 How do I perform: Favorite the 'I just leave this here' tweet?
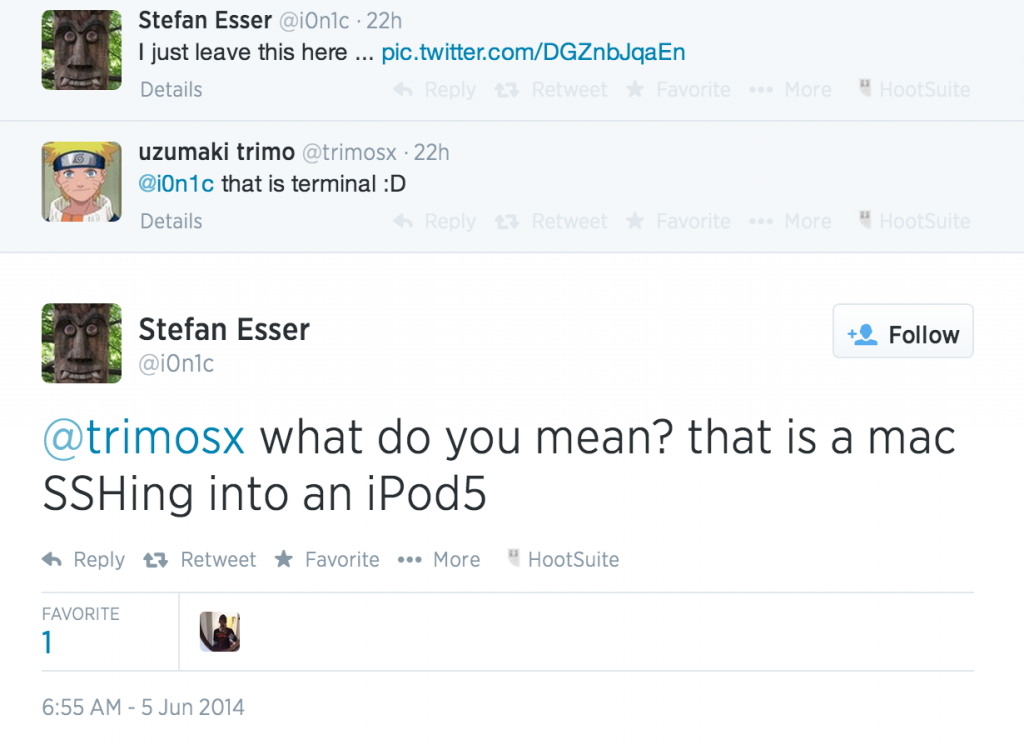tap(678, 90)
